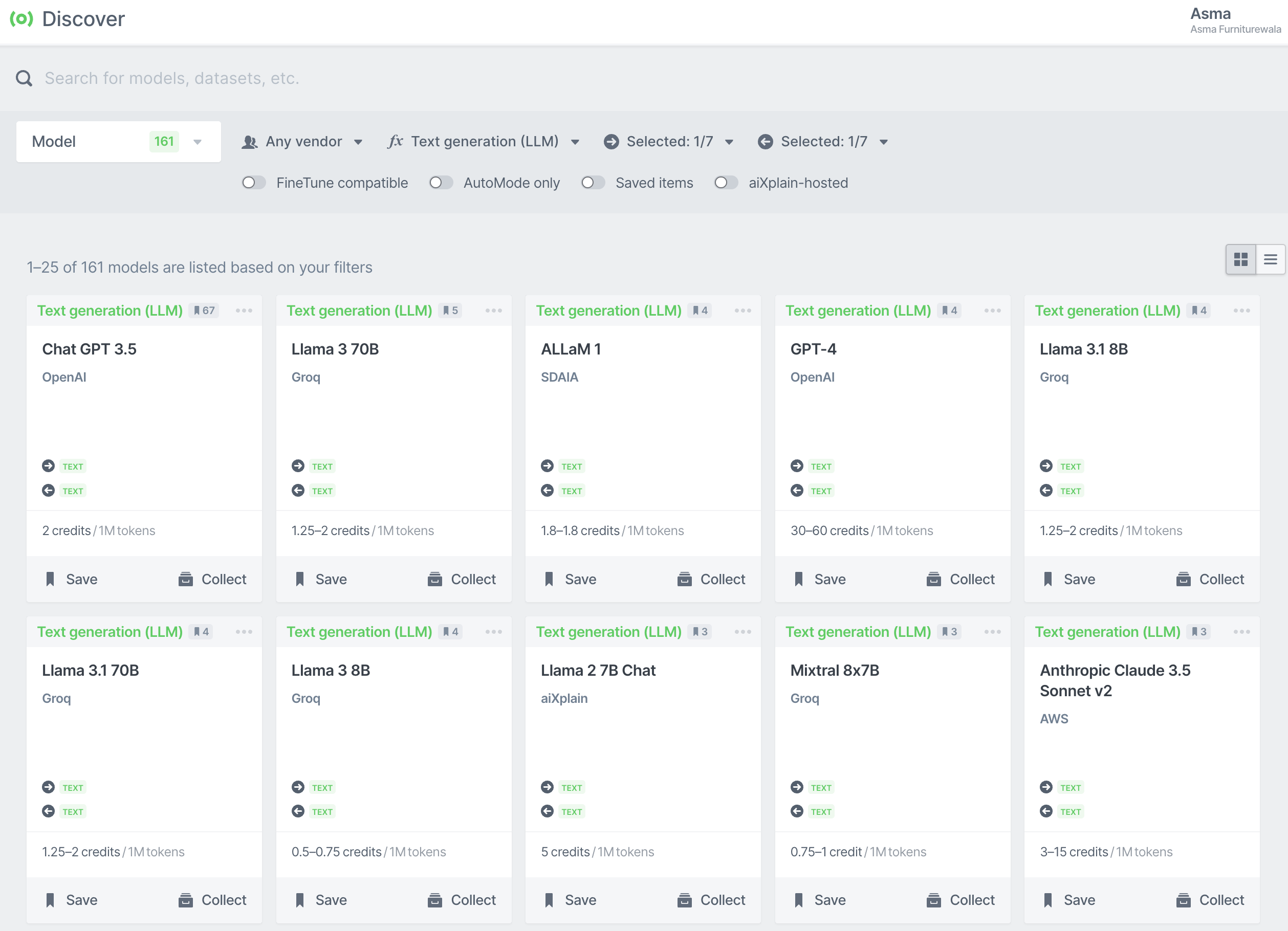Collect the Llama 3 8B model
This screenshot has width=1288, height=931.
pos(462,900)
